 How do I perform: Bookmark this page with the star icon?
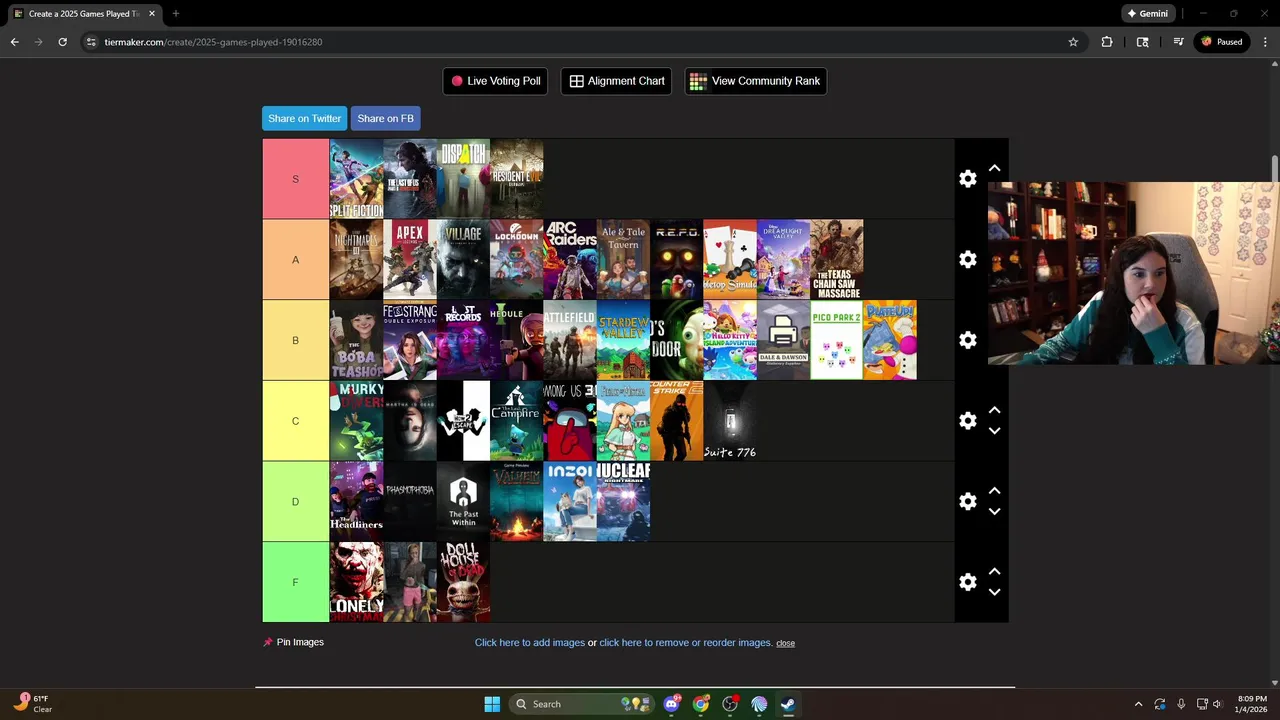[1073, 42]
